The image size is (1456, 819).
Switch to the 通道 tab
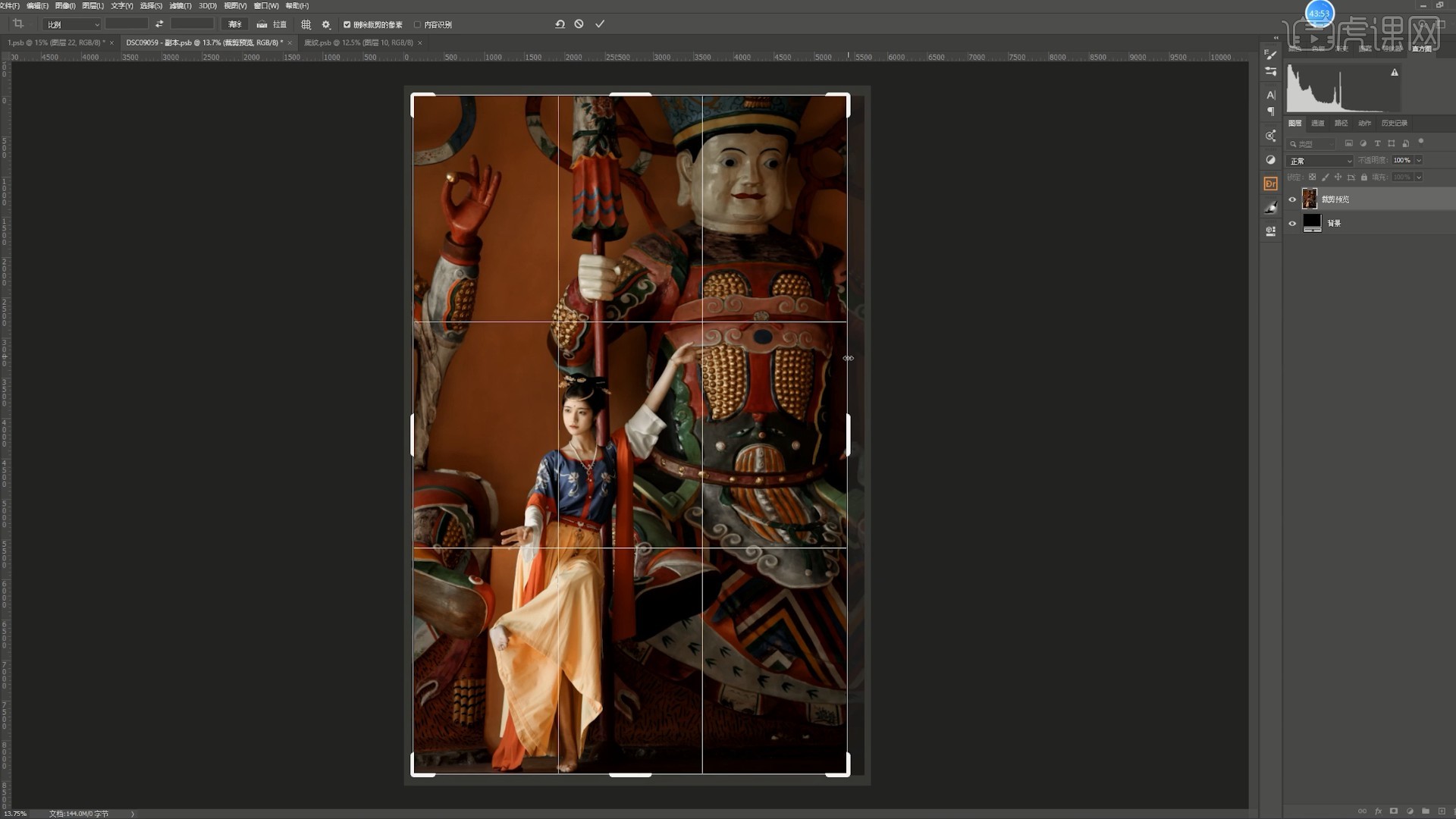click(1318, 123)
